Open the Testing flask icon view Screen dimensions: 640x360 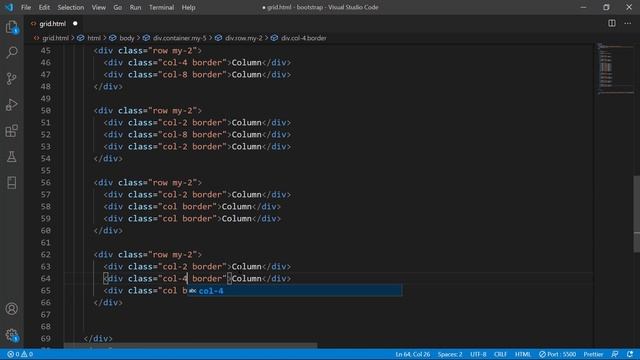pos(12,157)
